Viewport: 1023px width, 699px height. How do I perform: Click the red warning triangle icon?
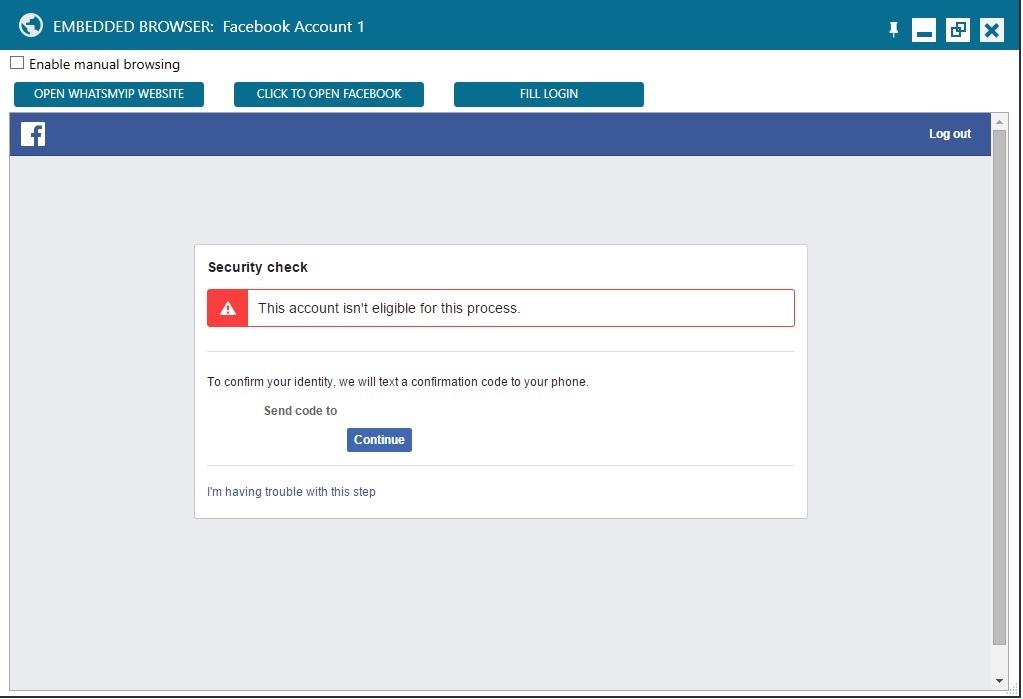(228, 308)
